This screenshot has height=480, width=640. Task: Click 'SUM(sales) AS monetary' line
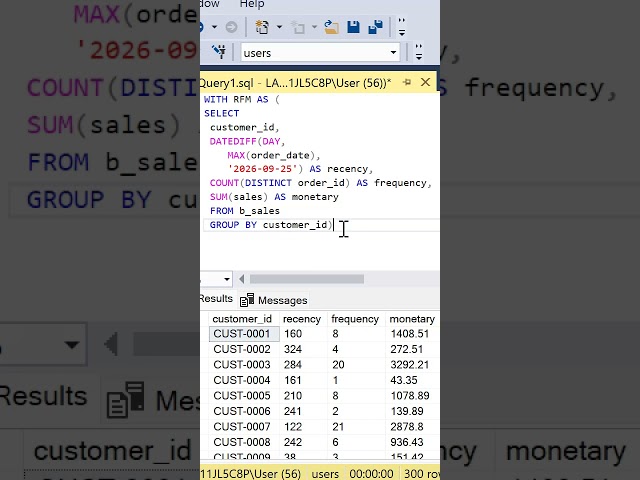pos(274,197)
